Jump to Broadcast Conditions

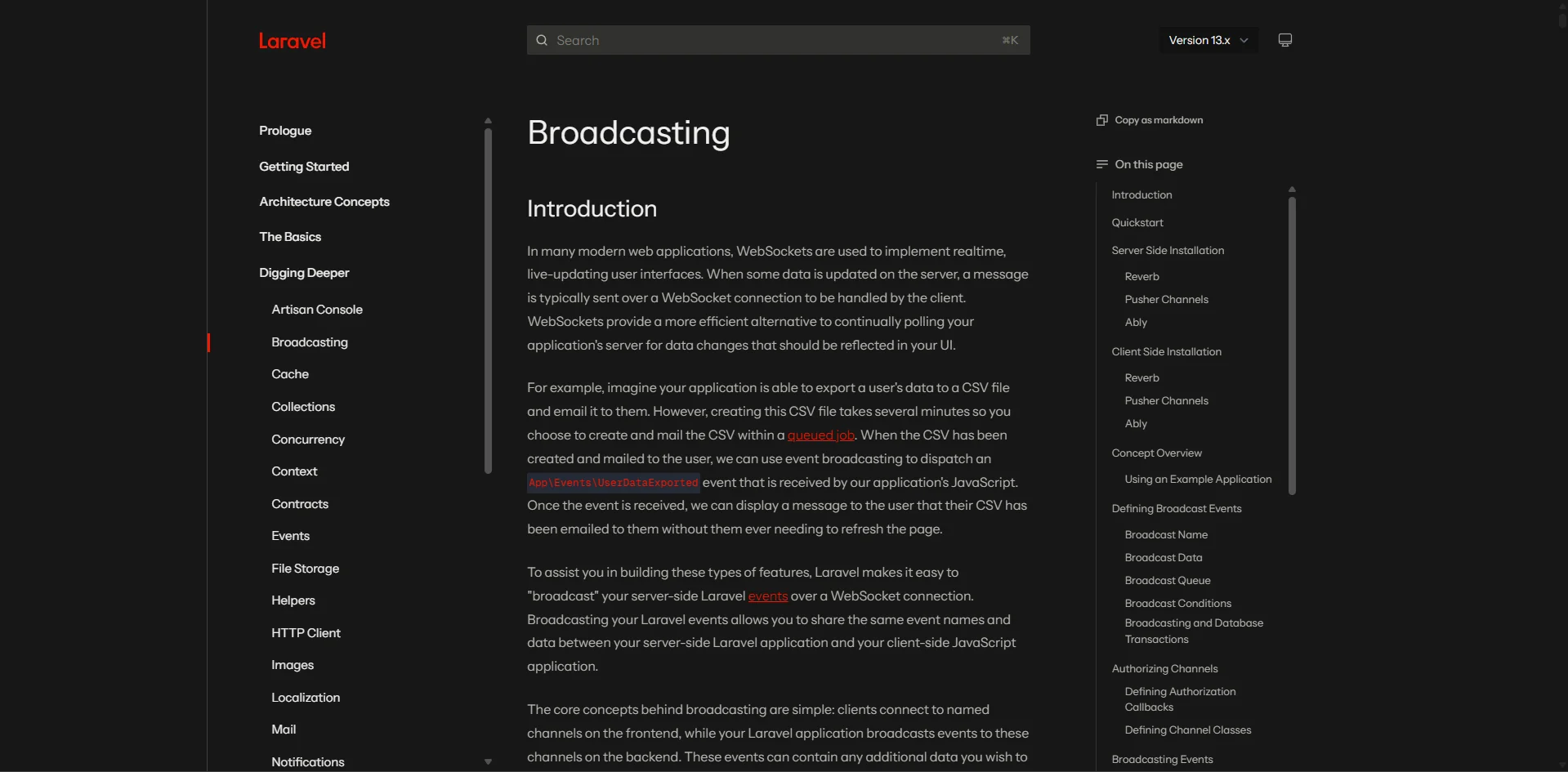tap(1177, 604)
